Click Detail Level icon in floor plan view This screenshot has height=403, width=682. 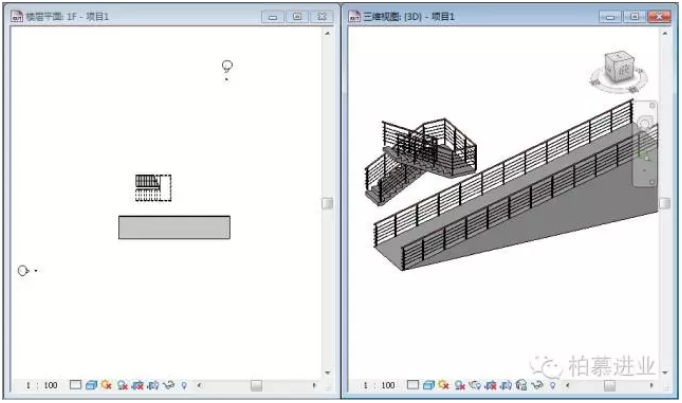pyautogui.click(x=76, y=385)
